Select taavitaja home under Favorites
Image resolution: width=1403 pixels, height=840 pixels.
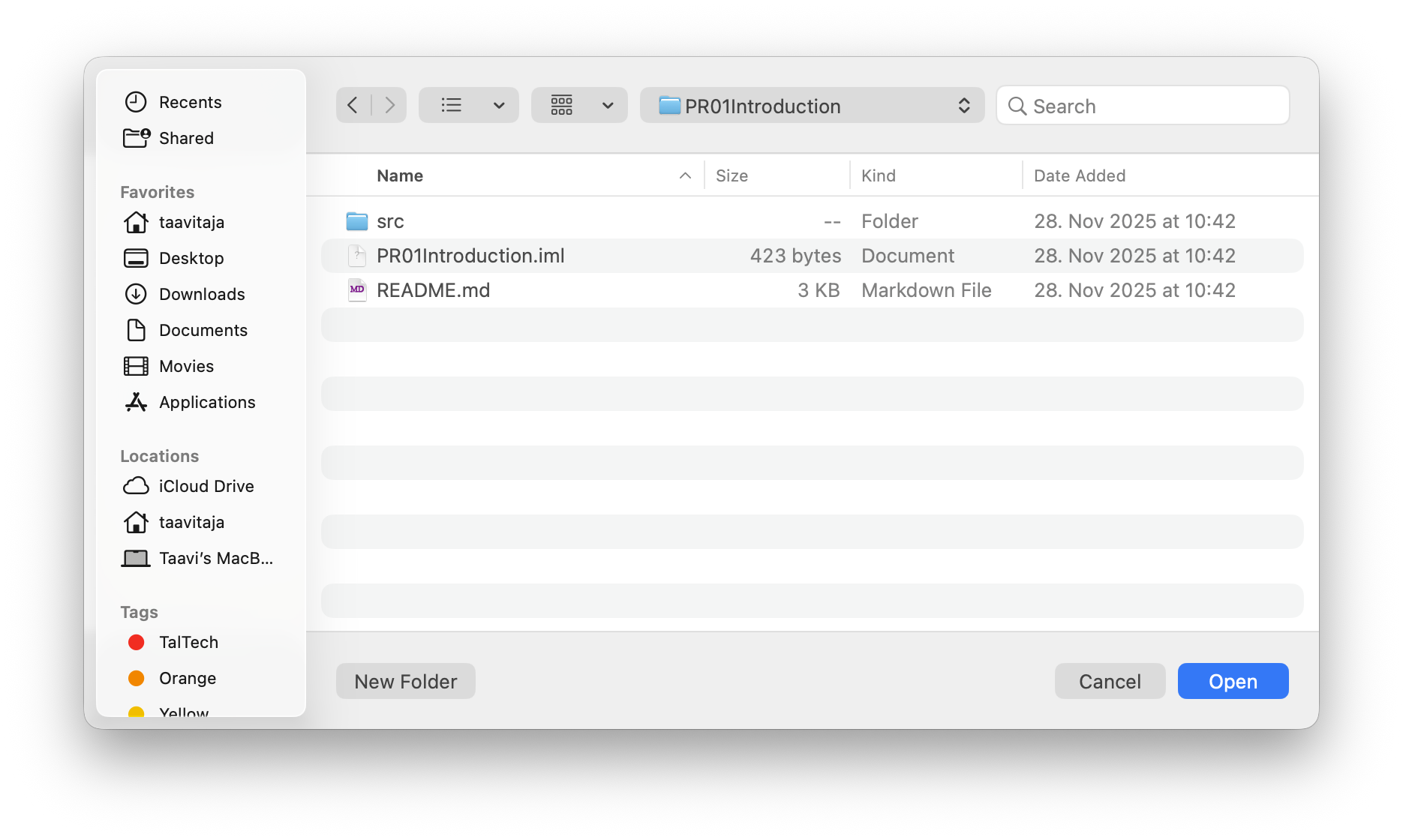click(x=191, y=222)
